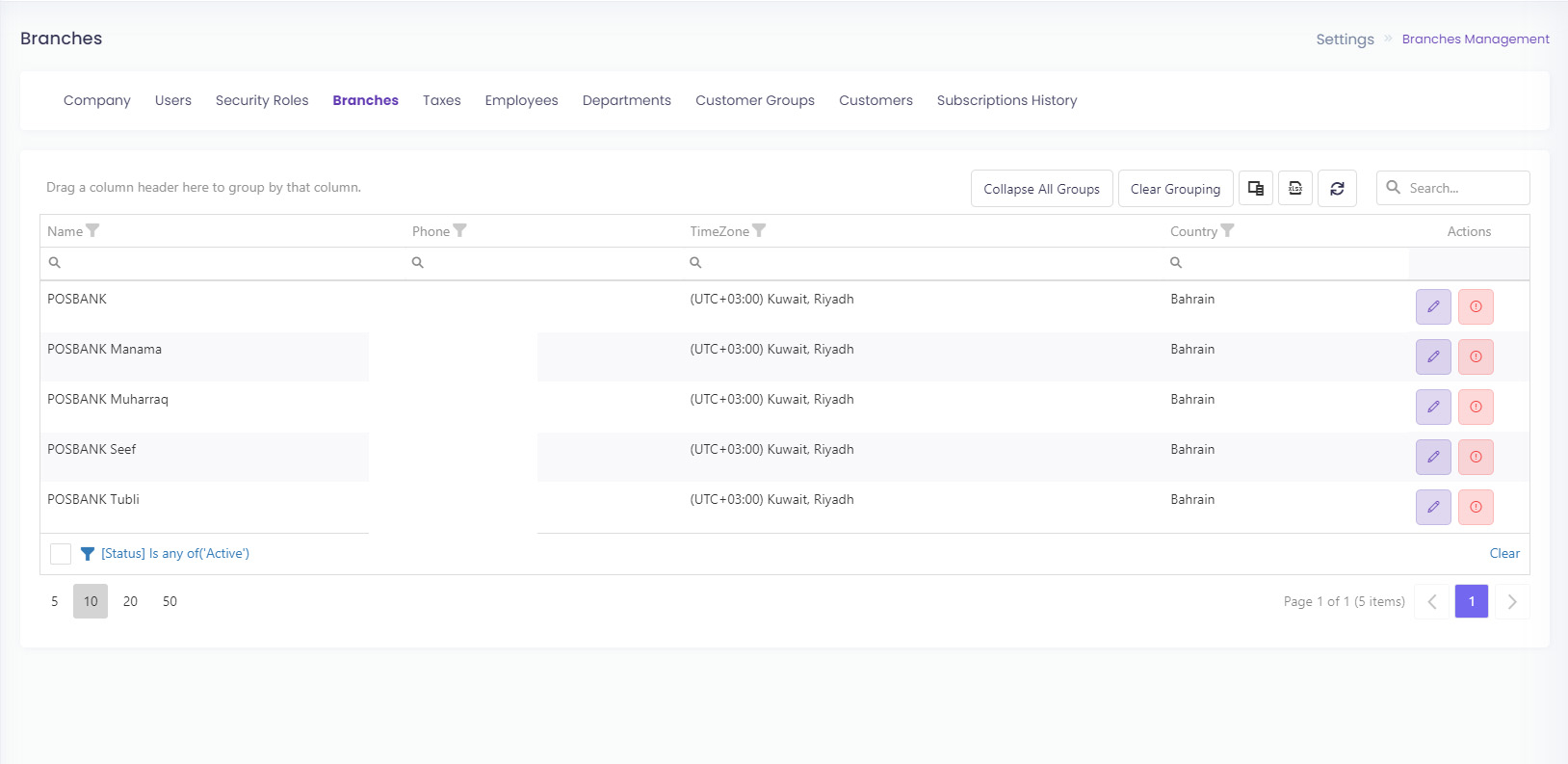Go to the Taxes tab
1568x764 pixels.
[x=442, y=100]
